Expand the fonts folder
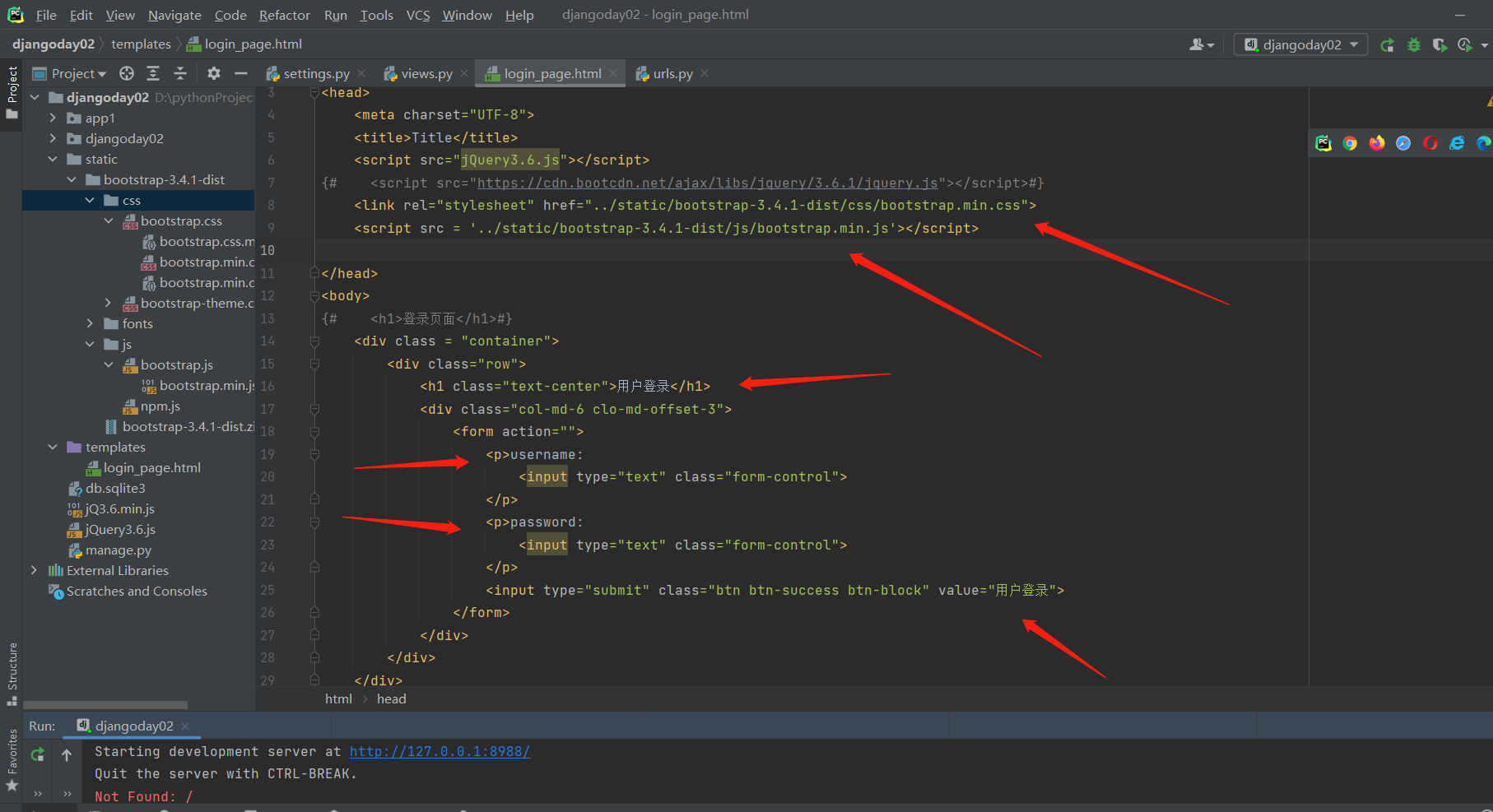Image resolution: width=1493 pixels, height=812 pixels. (x=90, y=323)
